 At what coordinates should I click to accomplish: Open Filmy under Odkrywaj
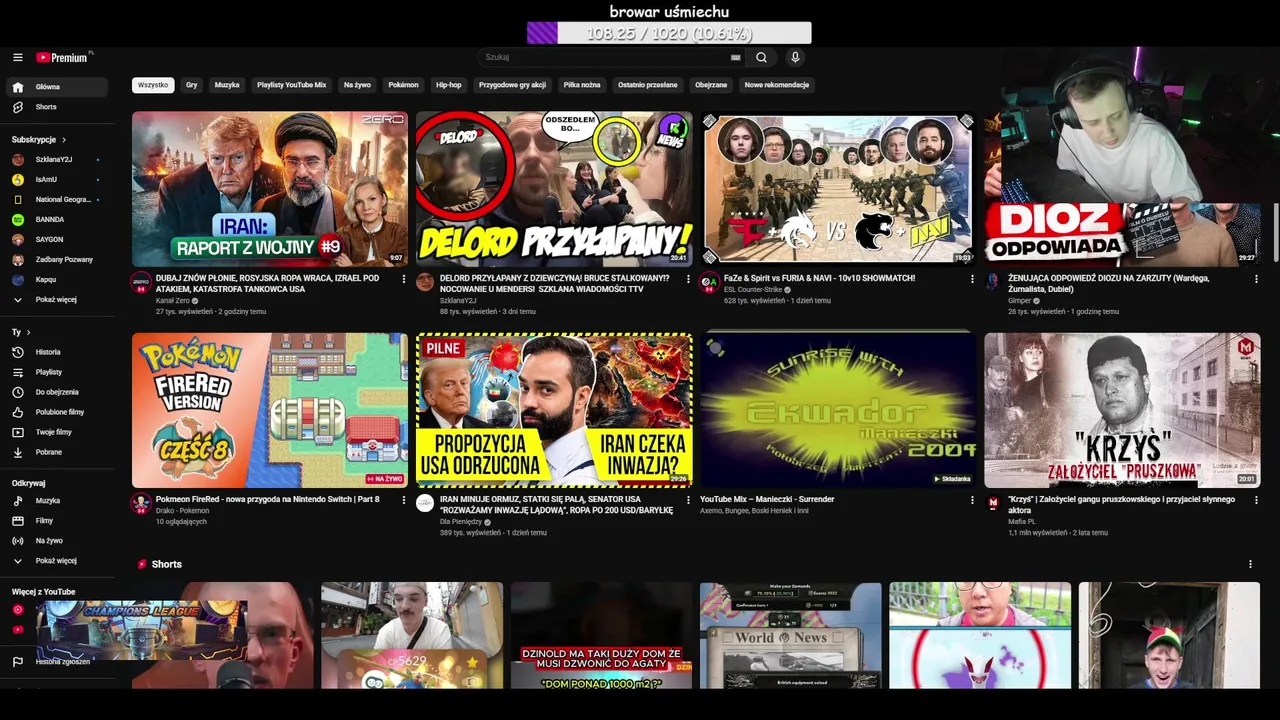pyautogui.click(x=59, y=520)
